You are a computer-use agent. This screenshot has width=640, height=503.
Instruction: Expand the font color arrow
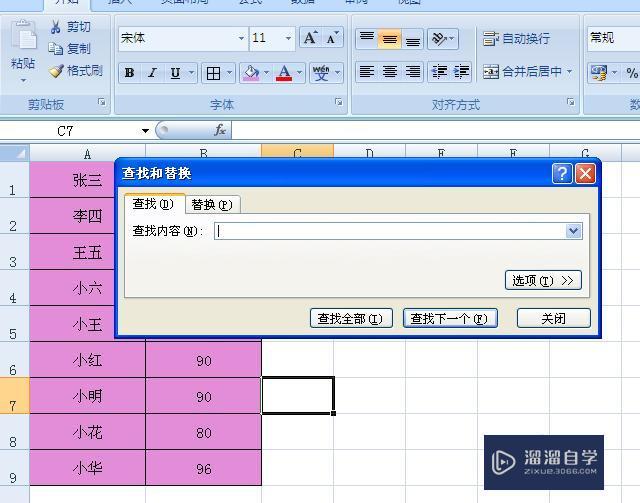pos(300,73)
